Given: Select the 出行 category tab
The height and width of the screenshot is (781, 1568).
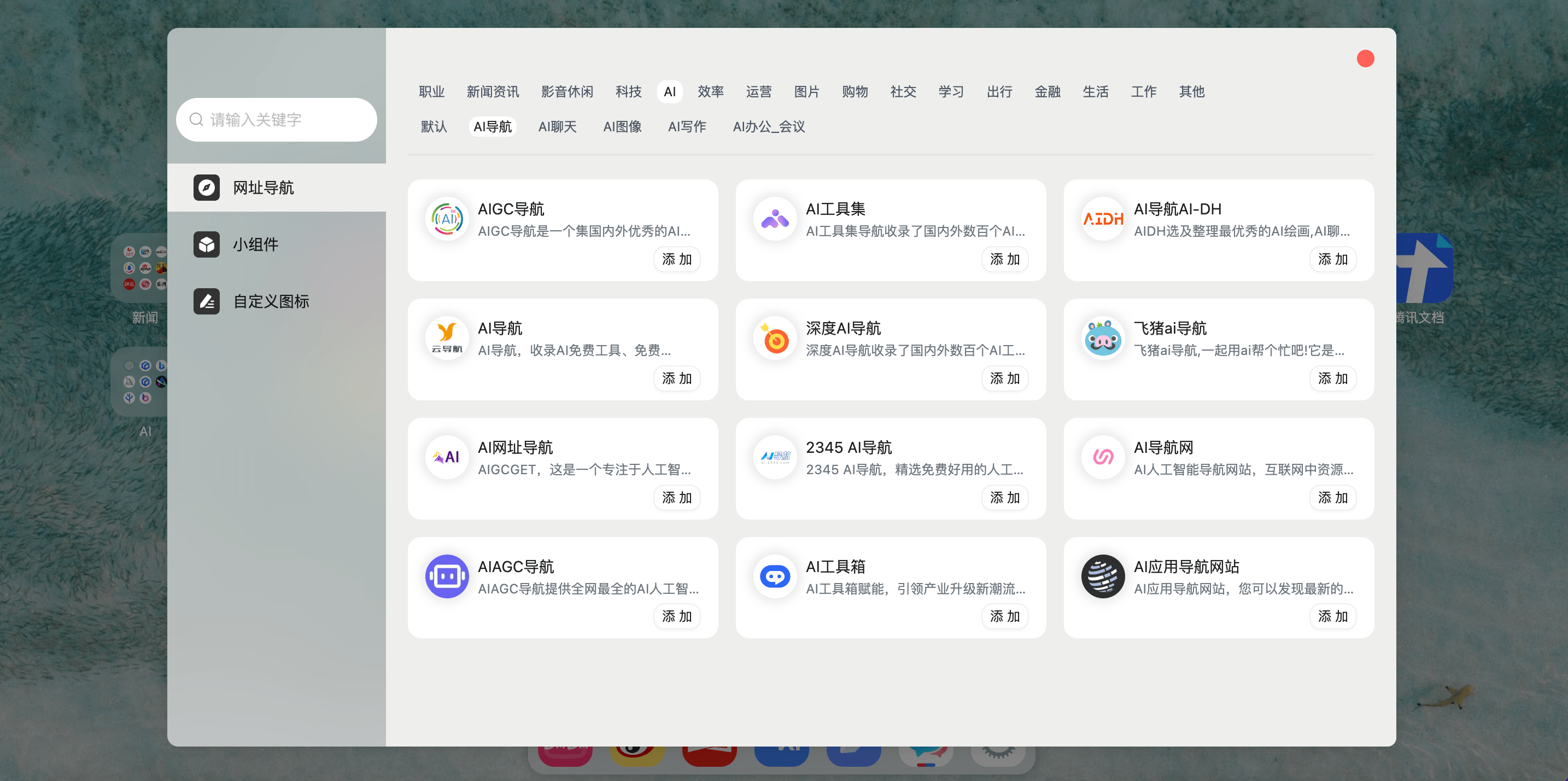Looking at the screenshot, I should (999, 91).
